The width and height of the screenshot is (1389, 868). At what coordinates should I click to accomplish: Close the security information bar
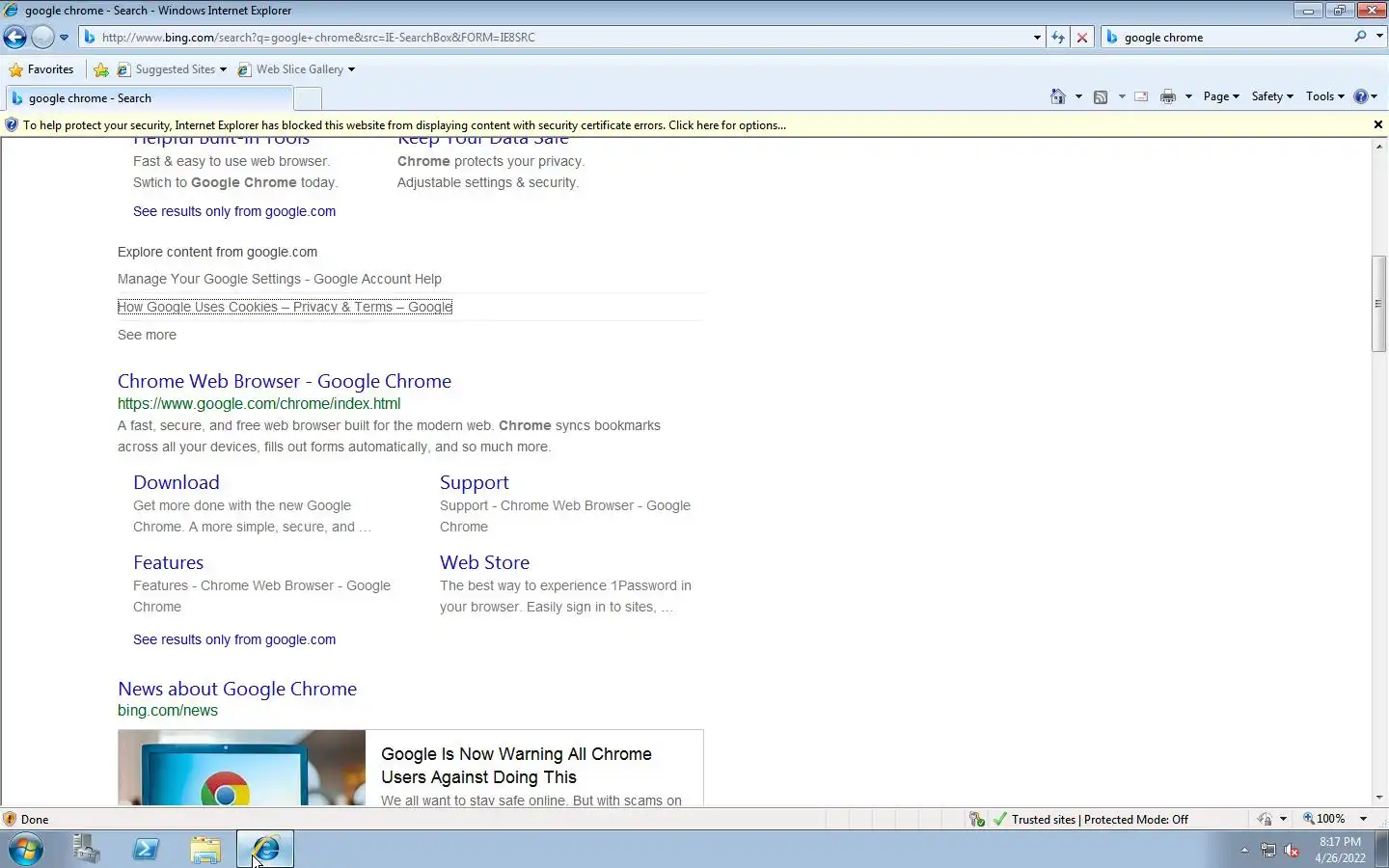pos(1377,125)
